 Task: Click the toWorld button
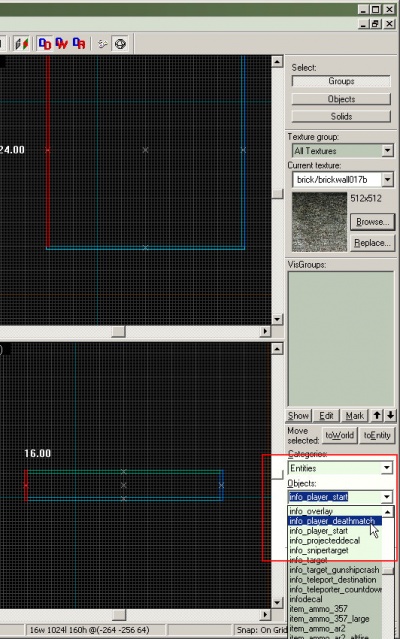coord(339,435)
